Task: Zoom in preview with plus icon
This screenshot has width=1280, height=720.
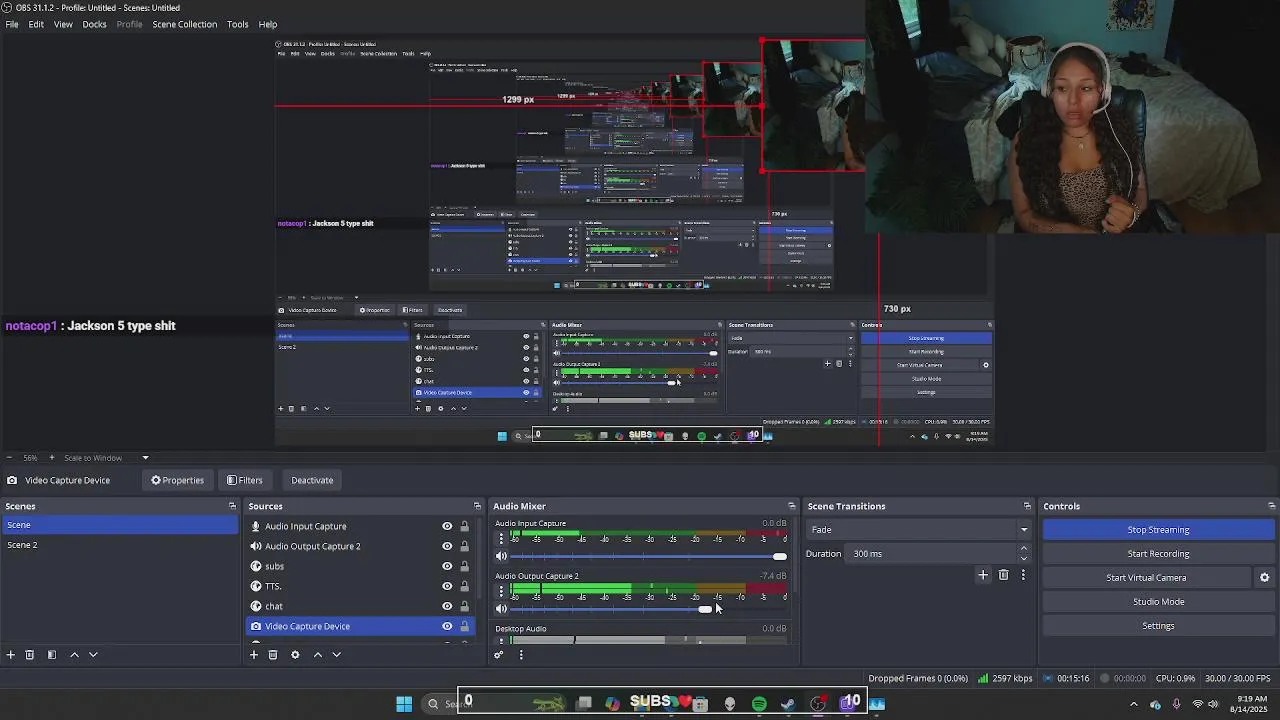Action: tap(52, 458)
